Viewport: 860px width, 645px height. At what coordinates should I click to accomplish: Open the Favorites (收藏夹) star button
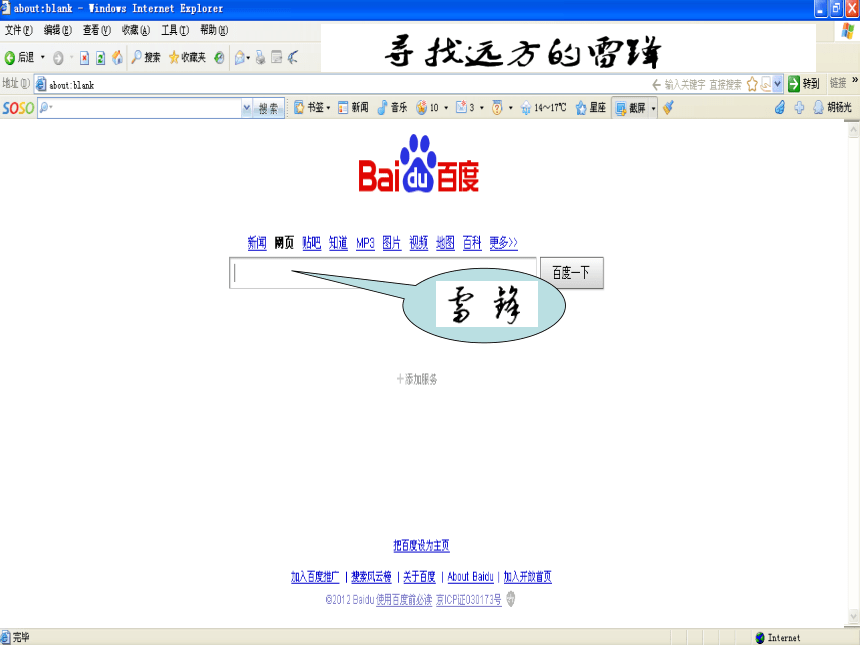point(187,57)
